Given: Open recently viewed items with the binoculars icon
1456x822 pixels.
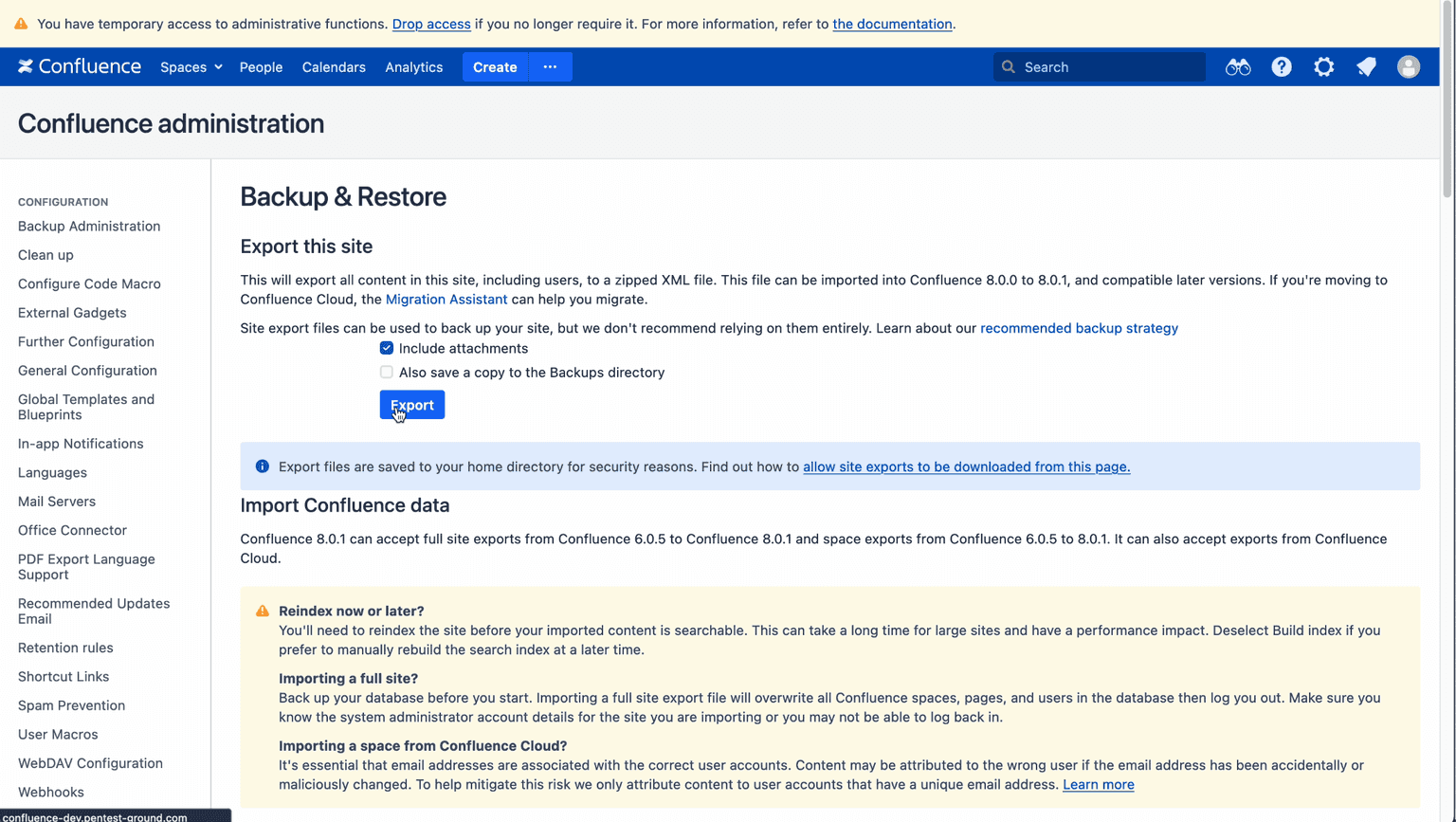Looking at the screenshot, I should tap(1238, 66).
